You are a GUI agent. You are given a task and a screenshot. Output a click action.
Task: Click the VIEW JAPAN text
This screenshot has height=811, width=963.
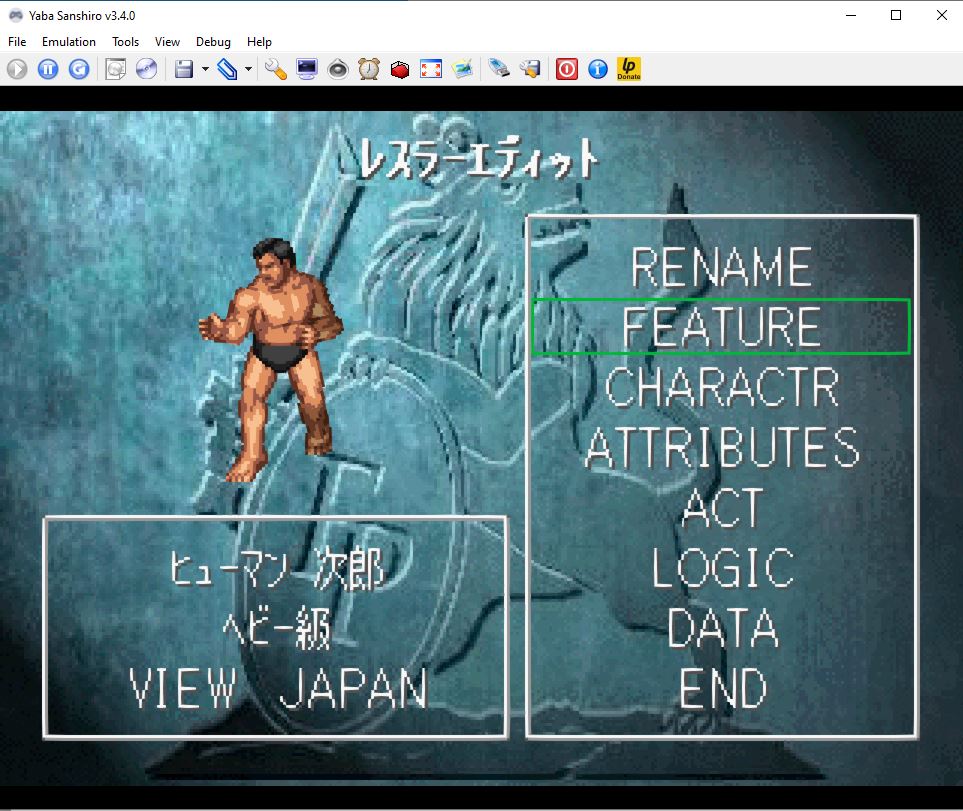(278, 688)
